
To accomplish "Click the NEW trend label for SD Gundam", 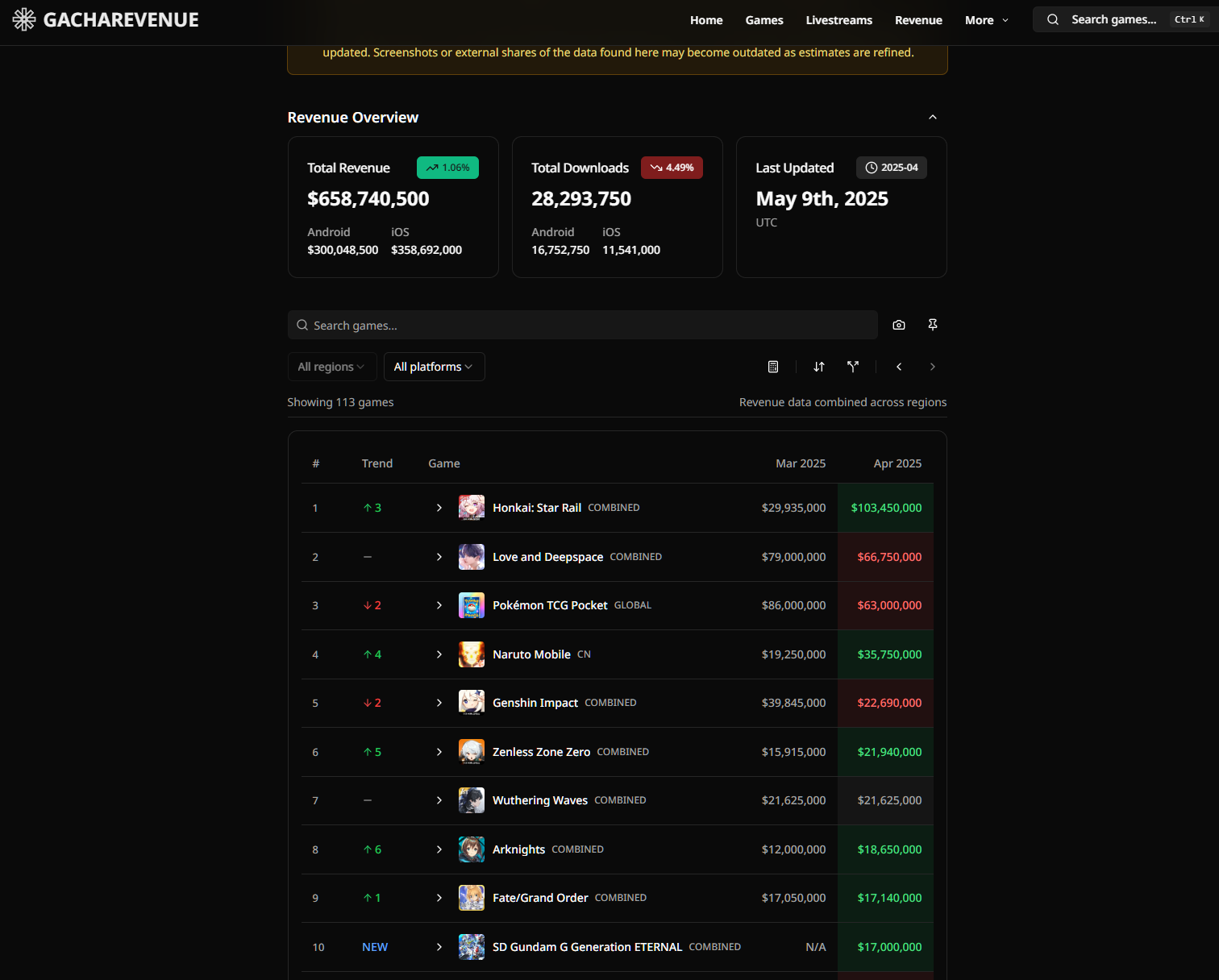I will pos(375,947).
